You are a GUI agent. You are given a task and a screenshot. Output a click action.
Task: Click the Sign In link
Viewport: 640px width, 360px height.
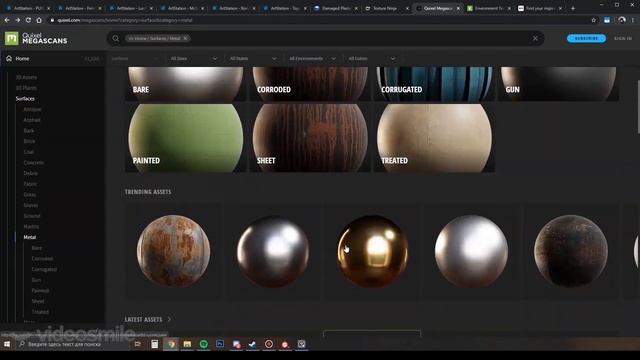623,38
